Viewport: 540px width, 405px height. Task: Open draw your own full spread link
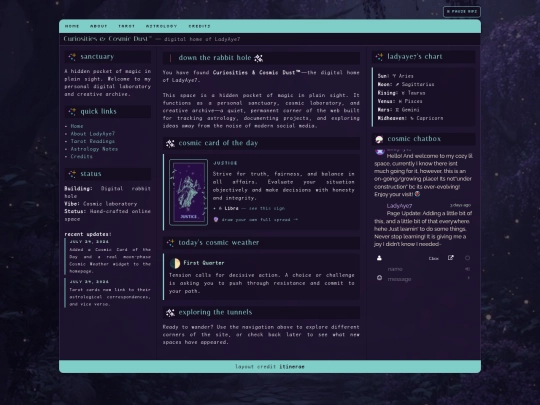[x=260, y=220]
